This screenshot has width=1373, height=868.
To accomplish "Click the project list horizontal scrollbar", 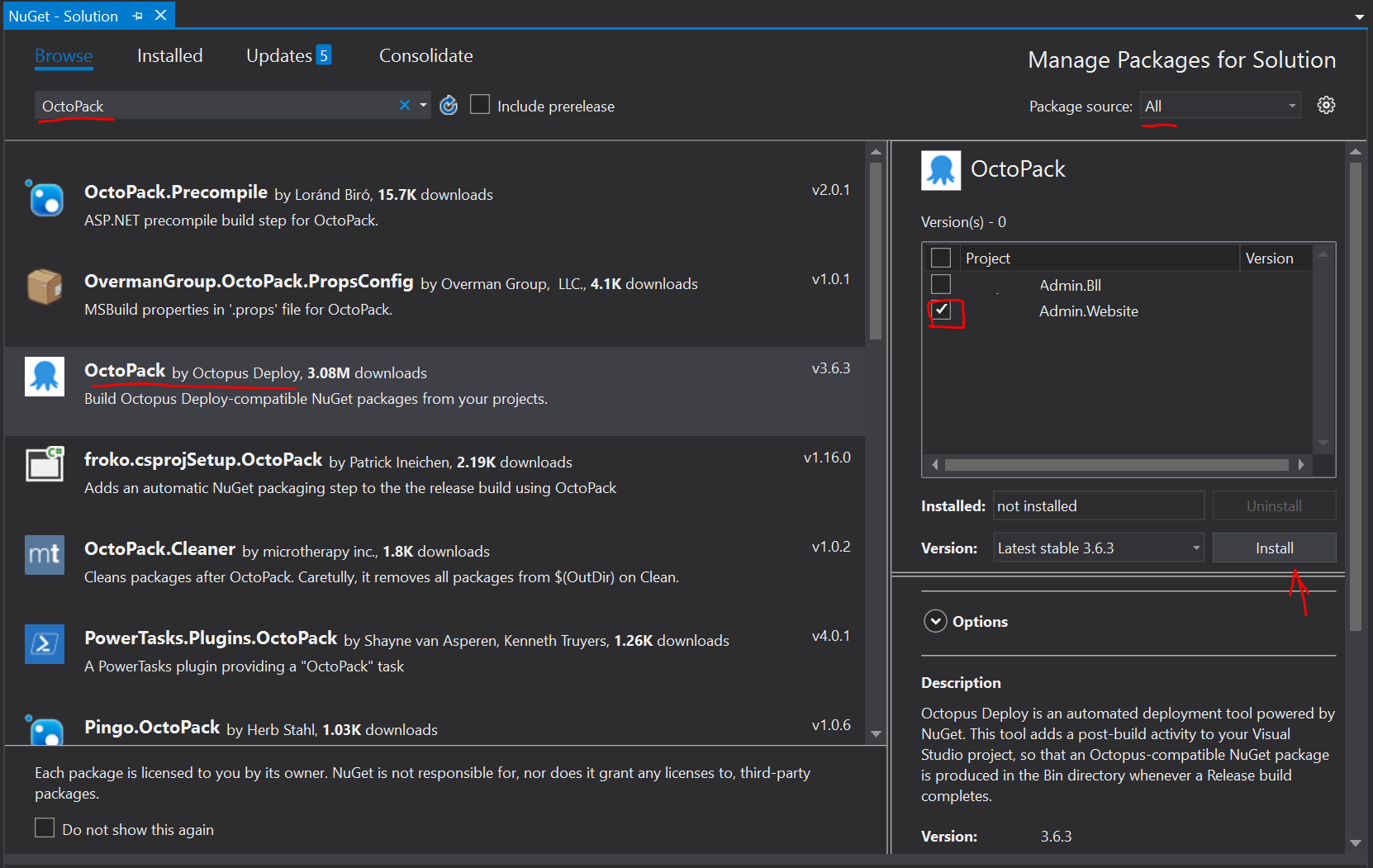I will coord(1117,465).
